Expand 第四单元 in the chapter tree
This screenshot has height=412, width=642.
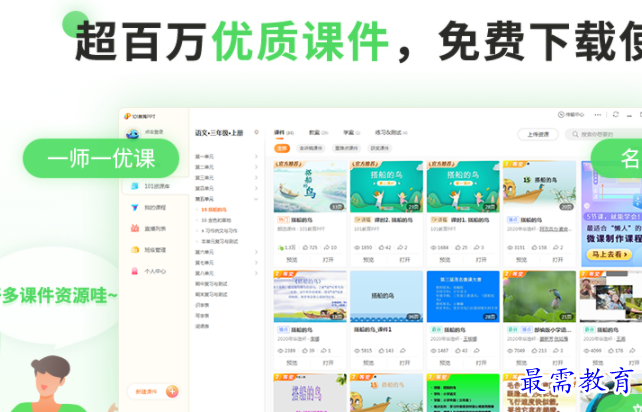point(257,188)
